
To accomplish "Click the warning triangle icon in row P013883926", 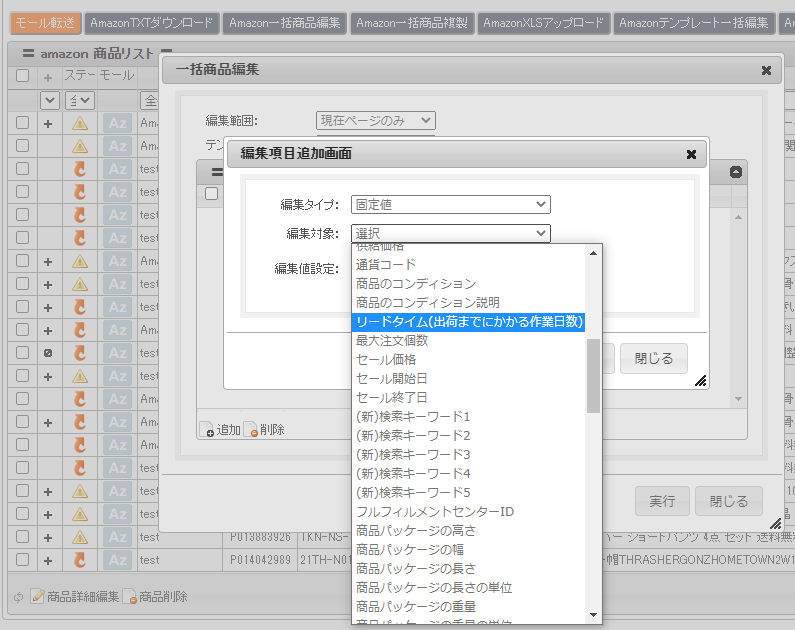I will click(x=80, y=537).
